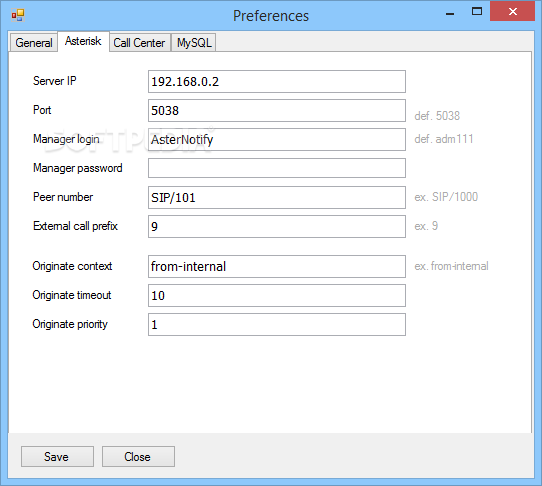Click the 'Manager login' label

66,139
